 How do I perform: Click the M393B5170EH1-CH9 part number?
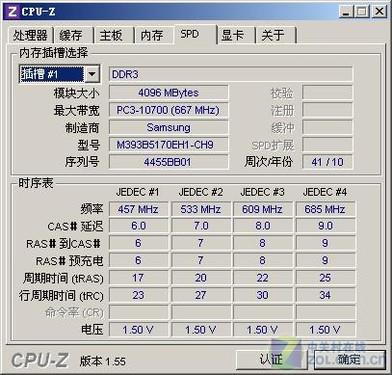(x=169, y=145)
